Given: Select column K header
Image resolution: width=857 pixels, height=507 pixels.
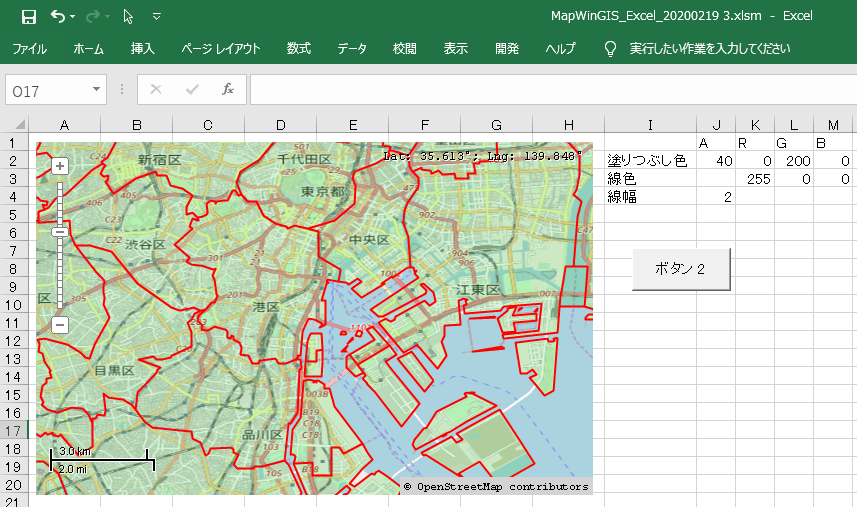Looking at the screenshot, I should point(755,125).
